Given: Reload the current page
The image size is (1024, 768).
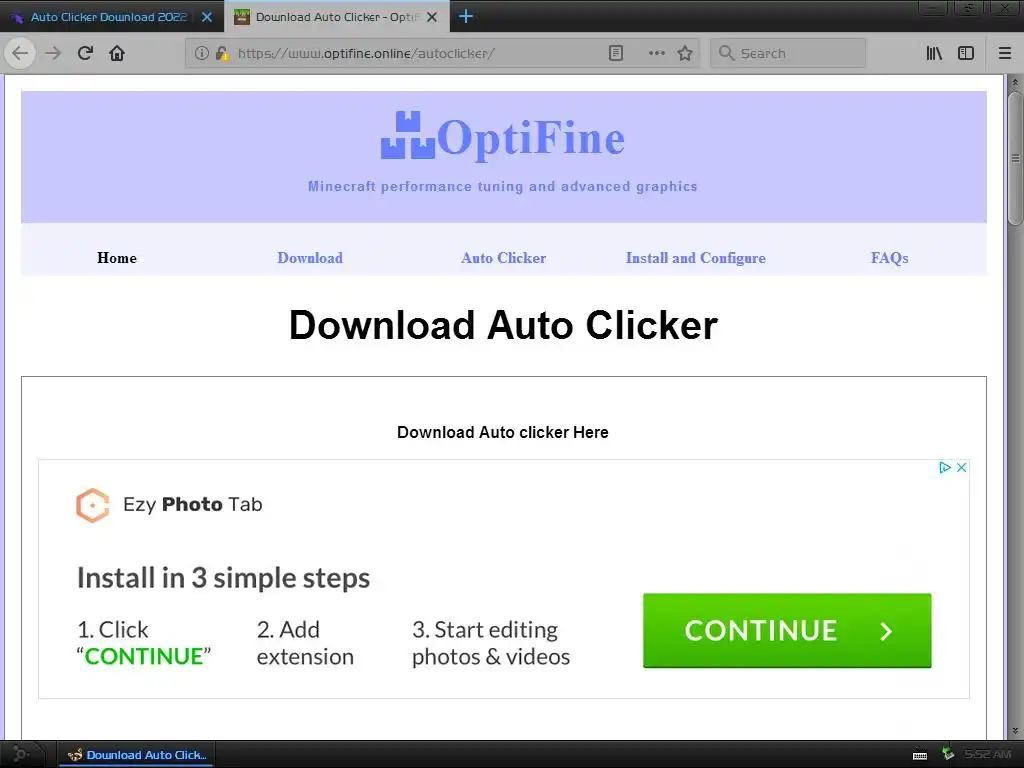Looking at the screenshot, I should [85, 54].
